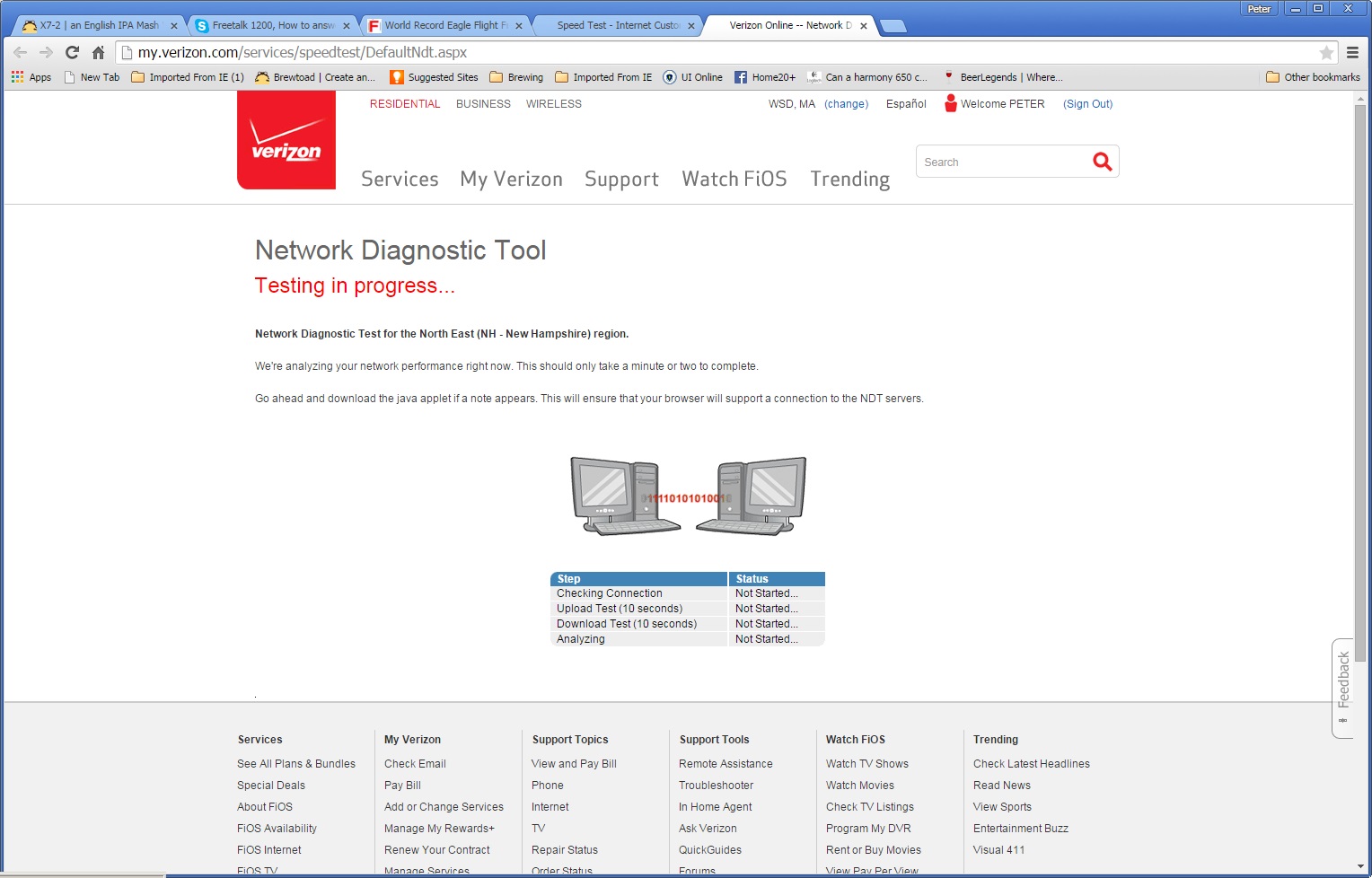Open the Home20+ Facebook bookmark
This screenshot has width=1372, height=878.
765,77
